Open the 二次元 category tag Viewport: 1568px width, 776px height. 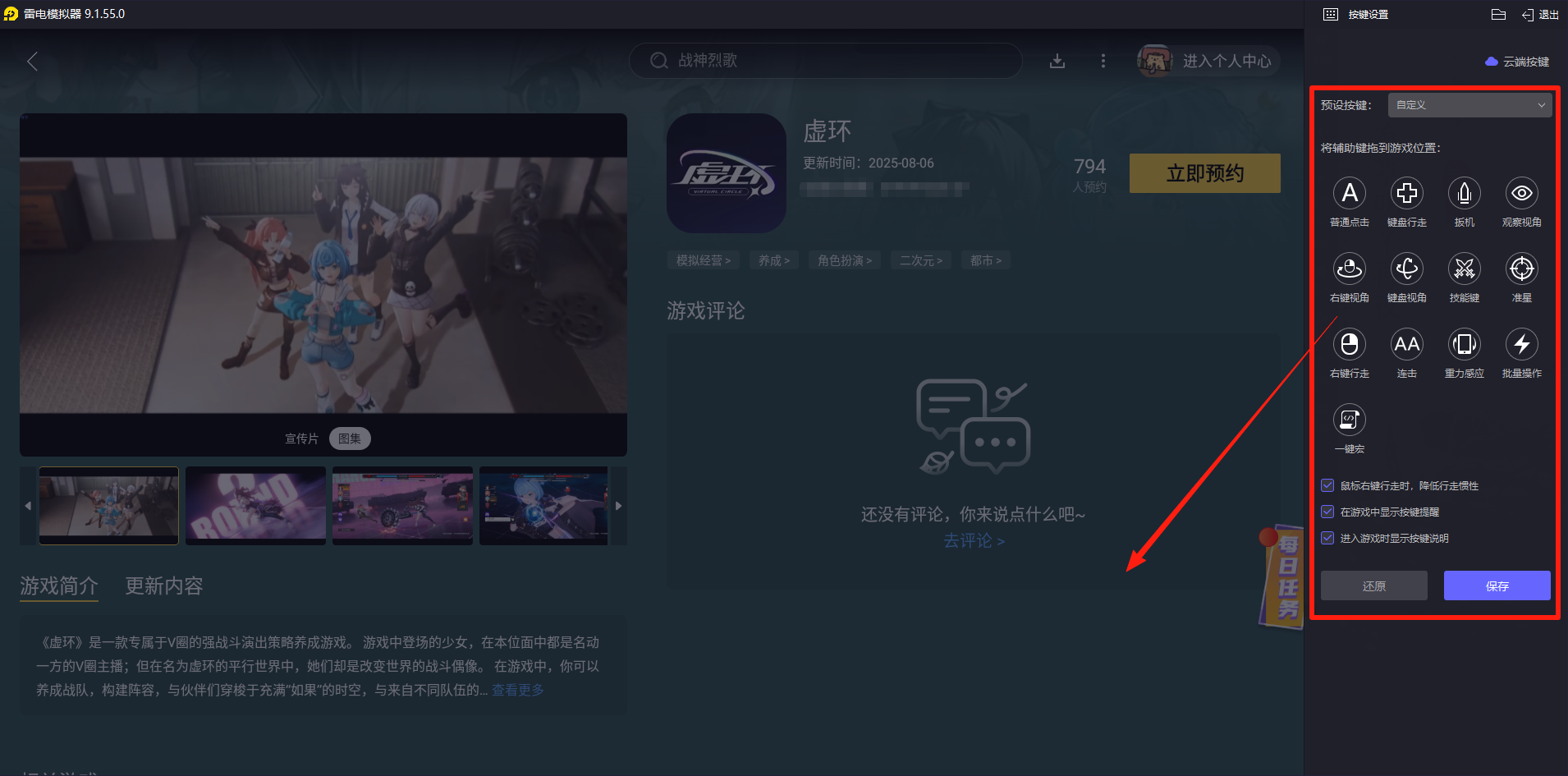(921, 260)
